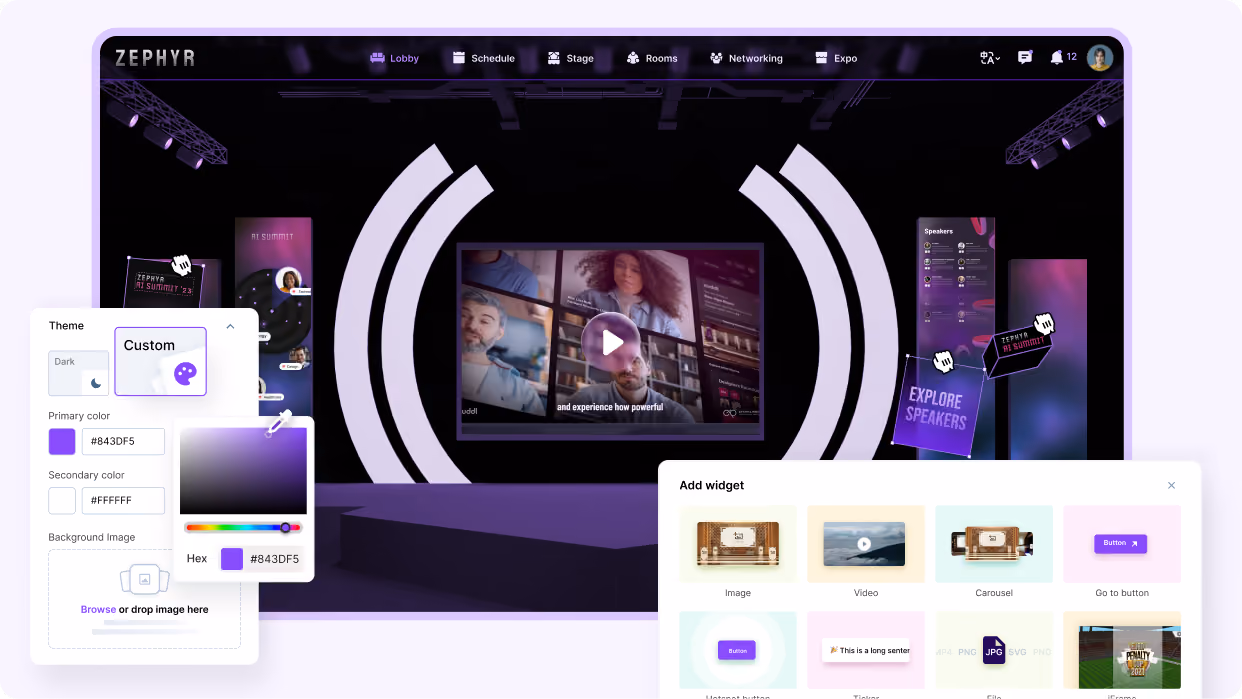
Task: Choose the Custom theme option
Action: pos(161,361)
